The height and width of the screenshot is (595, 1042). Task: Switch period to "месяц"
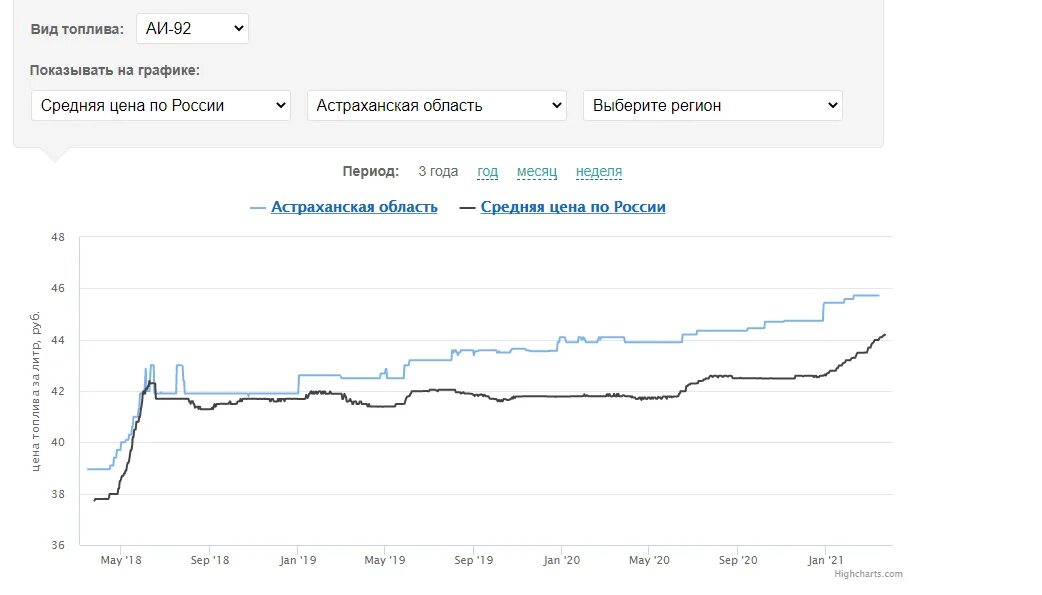pos(537,171)
